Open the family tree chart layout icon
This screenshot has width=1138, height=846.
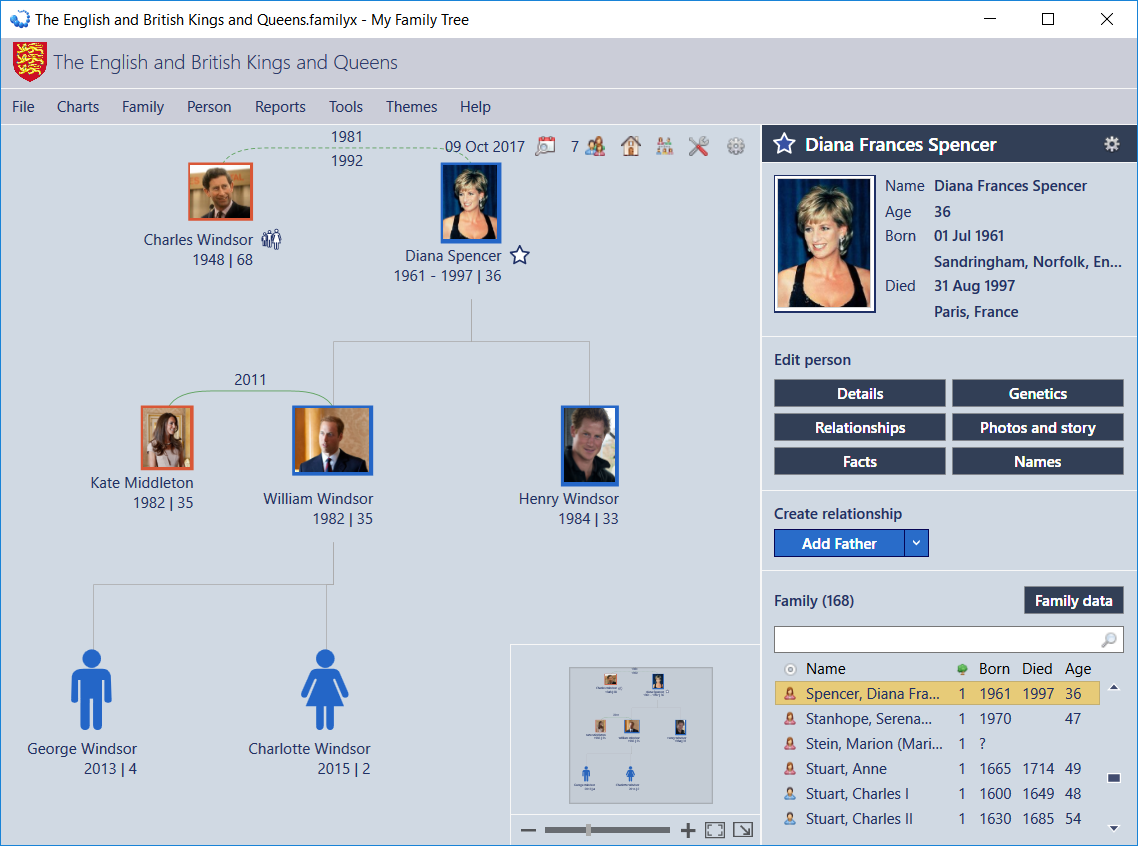tap(664, 146)
